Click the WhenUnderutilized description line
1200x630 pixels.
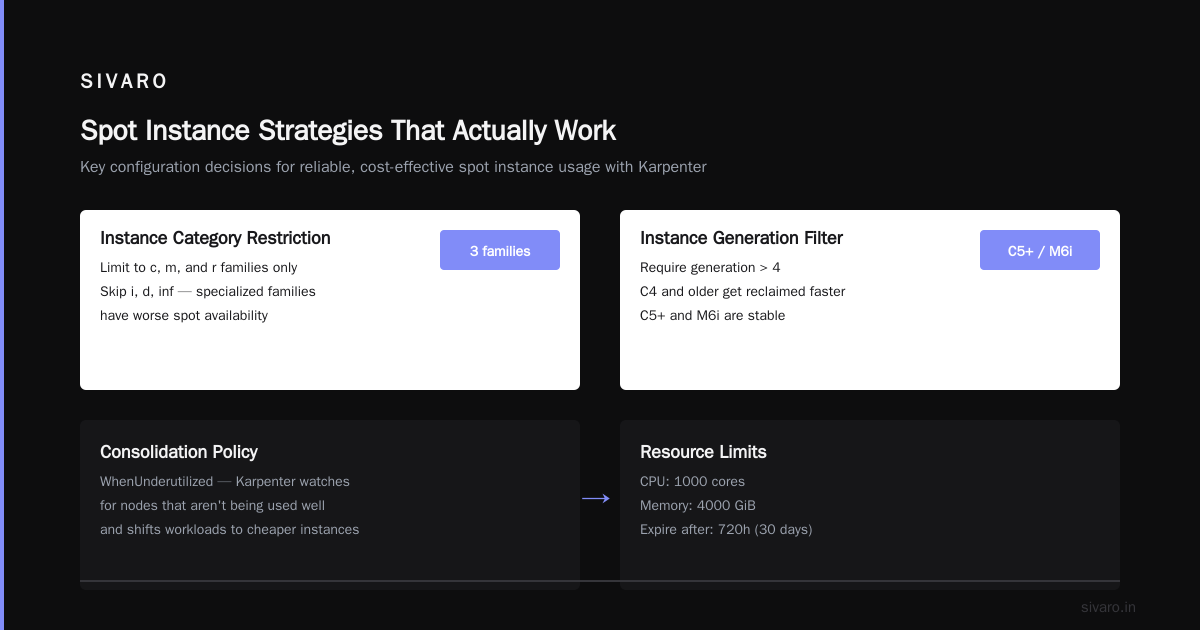click(x=225, y=481)
